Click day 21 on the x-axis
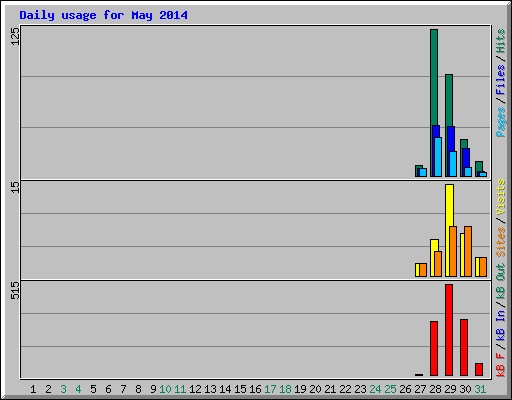512x400 pixels. pyautogui.click(x=330, y=389)
